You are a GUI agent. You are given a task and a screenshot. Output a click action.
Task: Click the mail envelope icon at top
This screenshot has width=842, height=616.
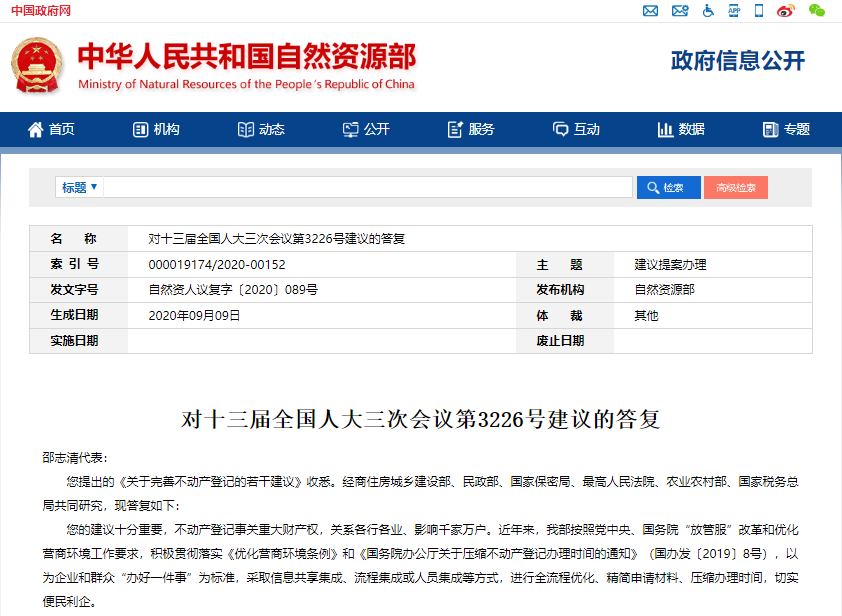point(650,11)
